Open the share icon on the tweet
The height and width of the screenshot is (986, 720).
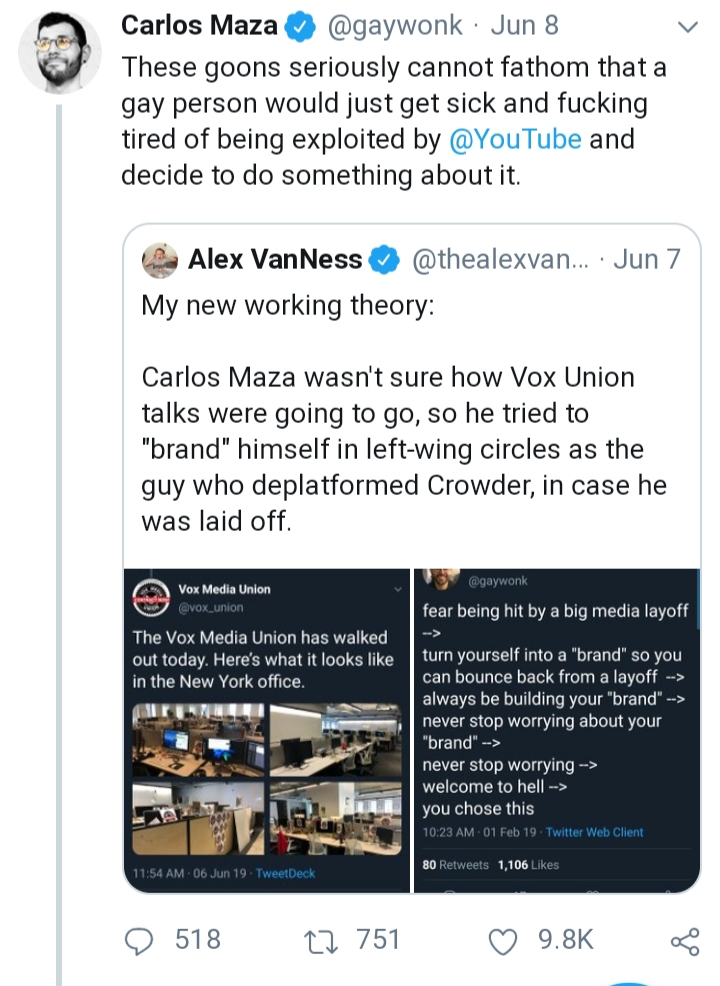685,941
